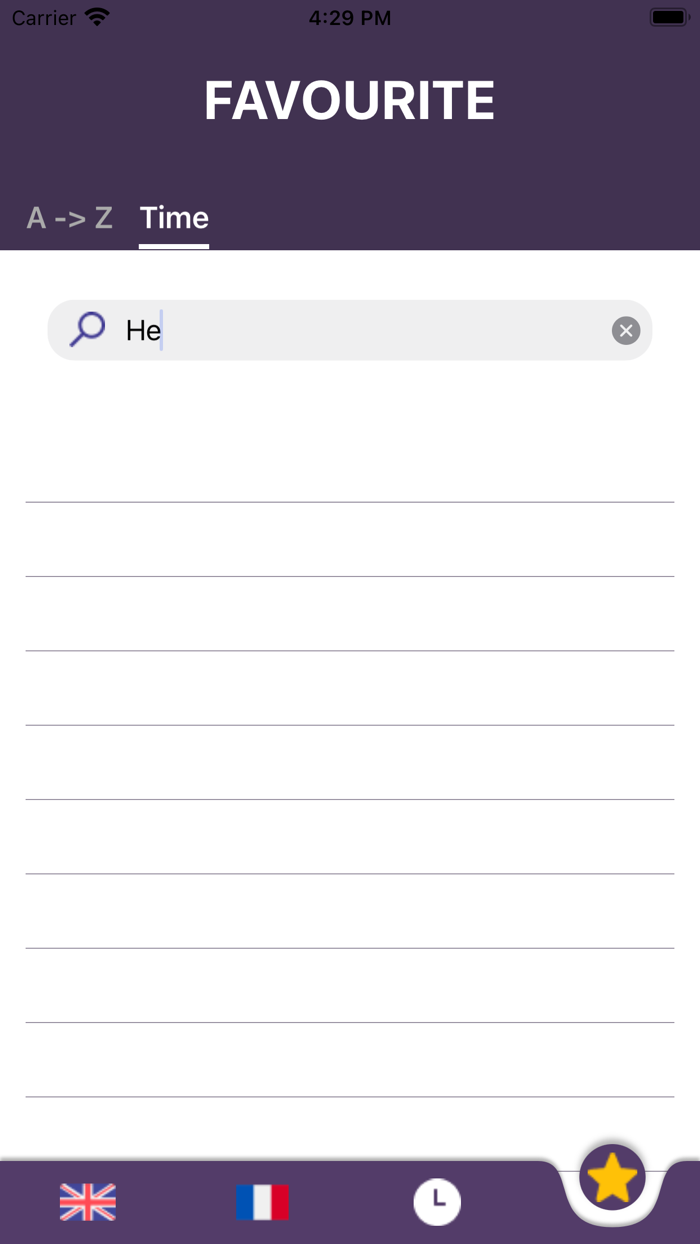This screenshot has width=700, height=1244.
Task: Clear the search text with the X icon
Action: [x=626, y=330]
